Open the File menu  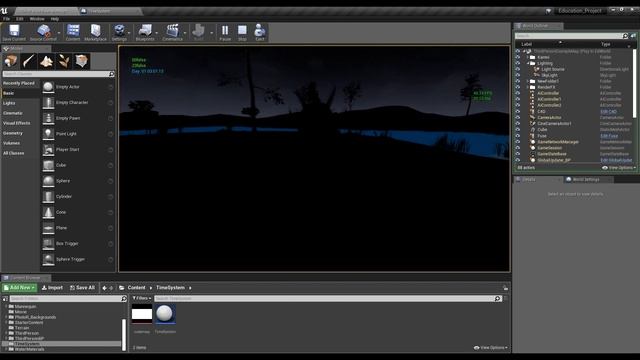7,19
